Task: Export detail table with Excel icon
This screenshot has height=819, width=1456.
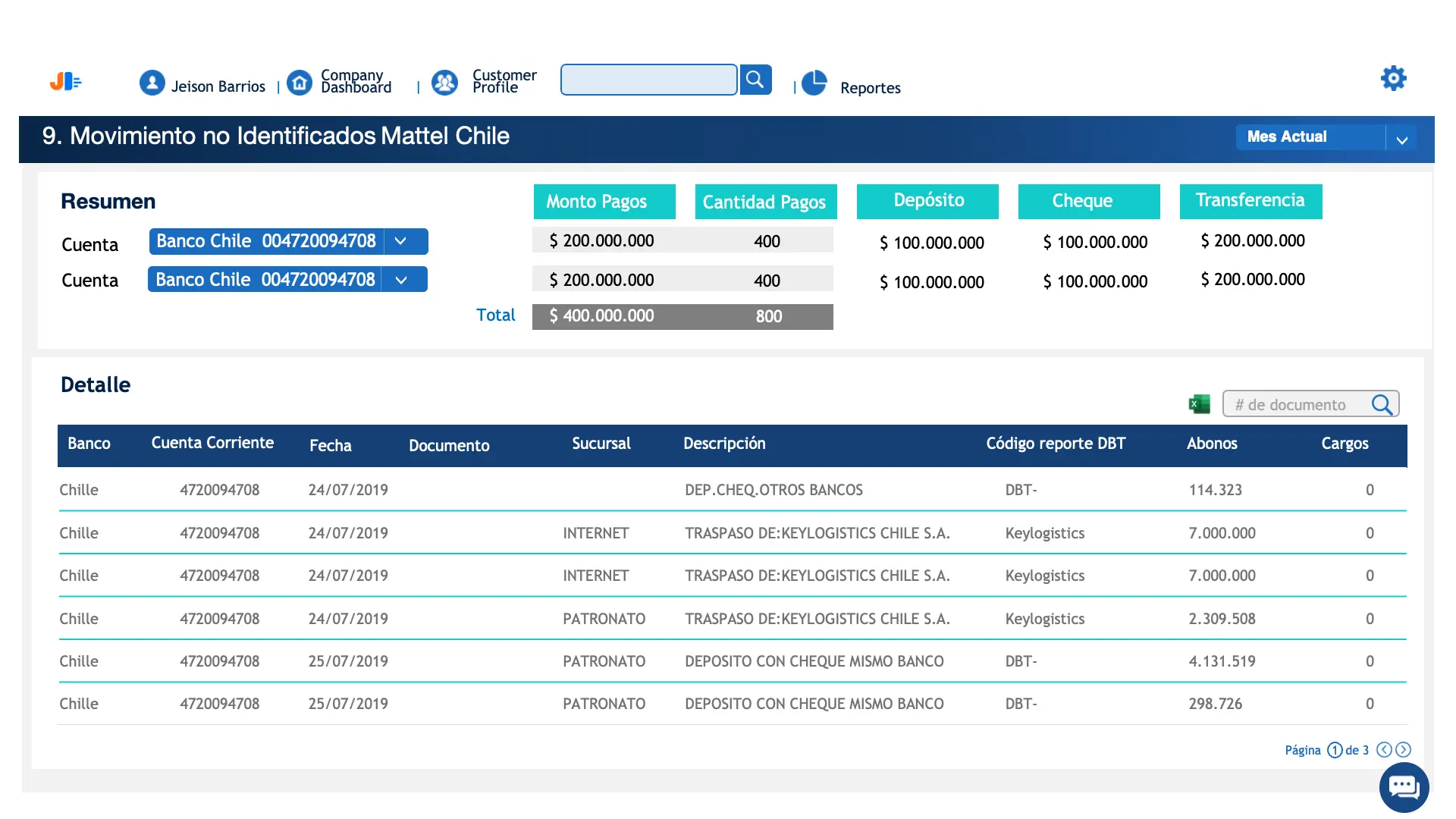Action: coord(1199,404)
